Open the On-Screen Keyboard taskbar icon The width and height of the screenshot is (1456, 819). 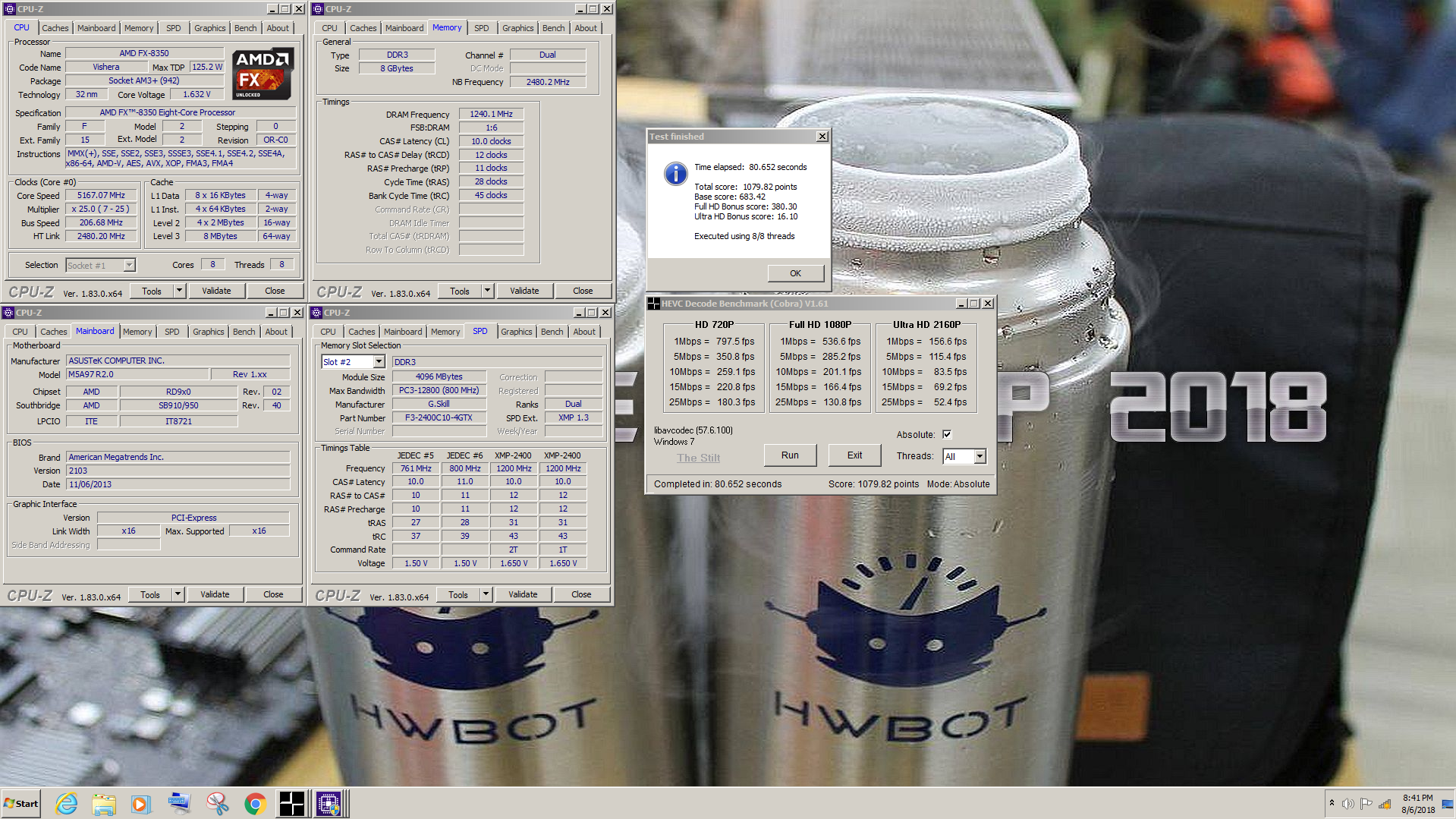179,804
